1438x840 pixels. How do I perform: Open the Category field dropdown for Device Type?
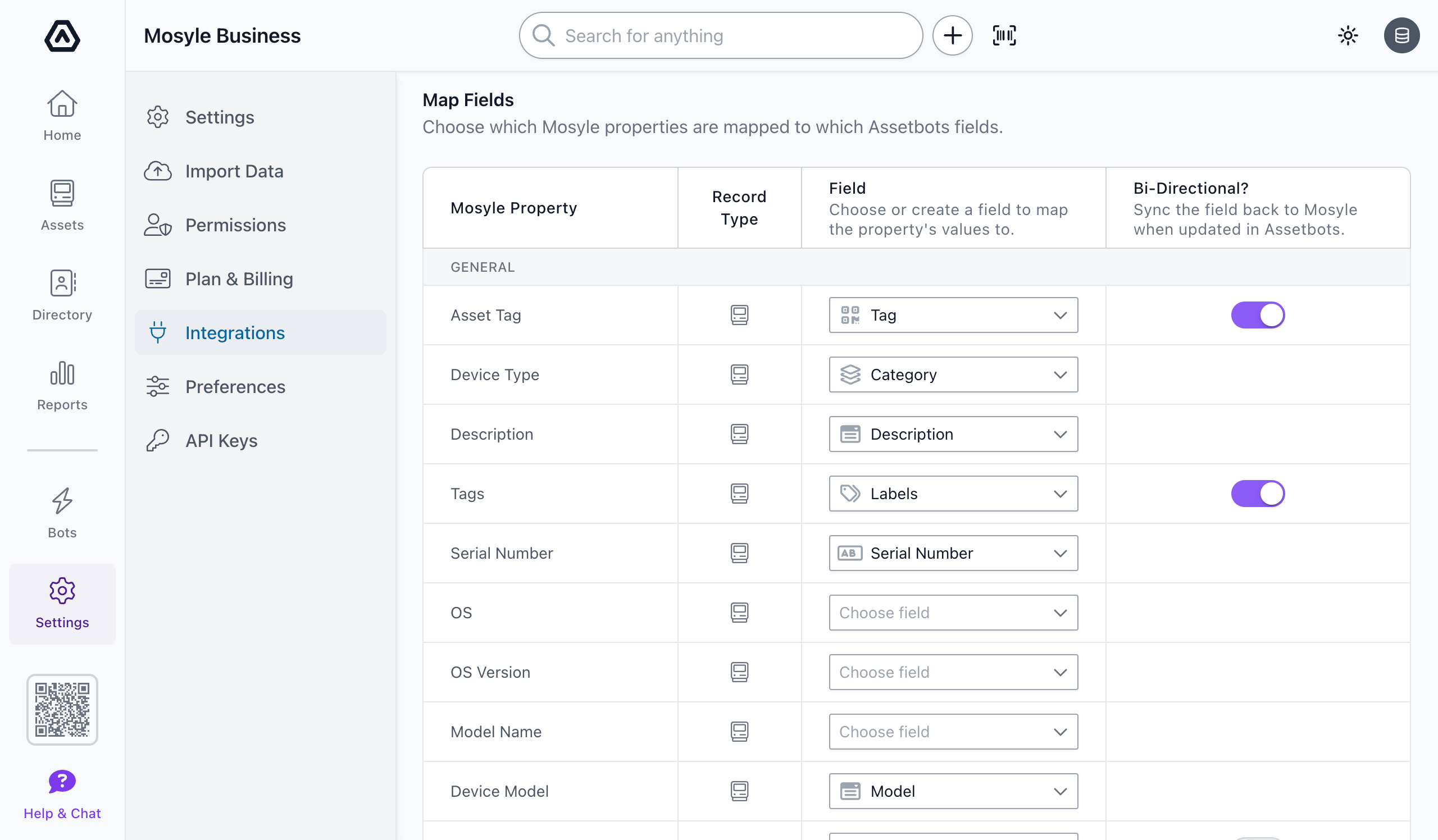tap(953, 375)
